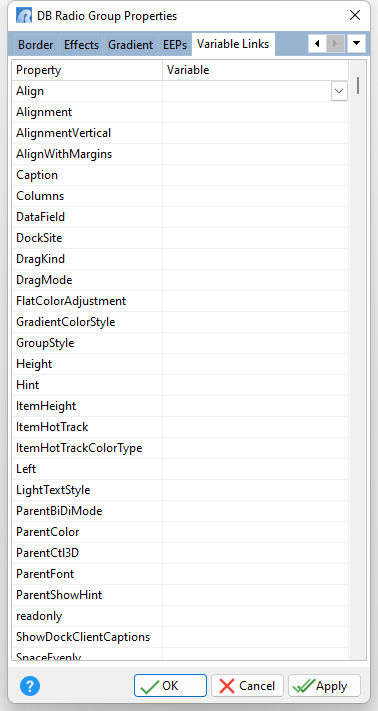Click the Property column header

(x=87, y=70)
